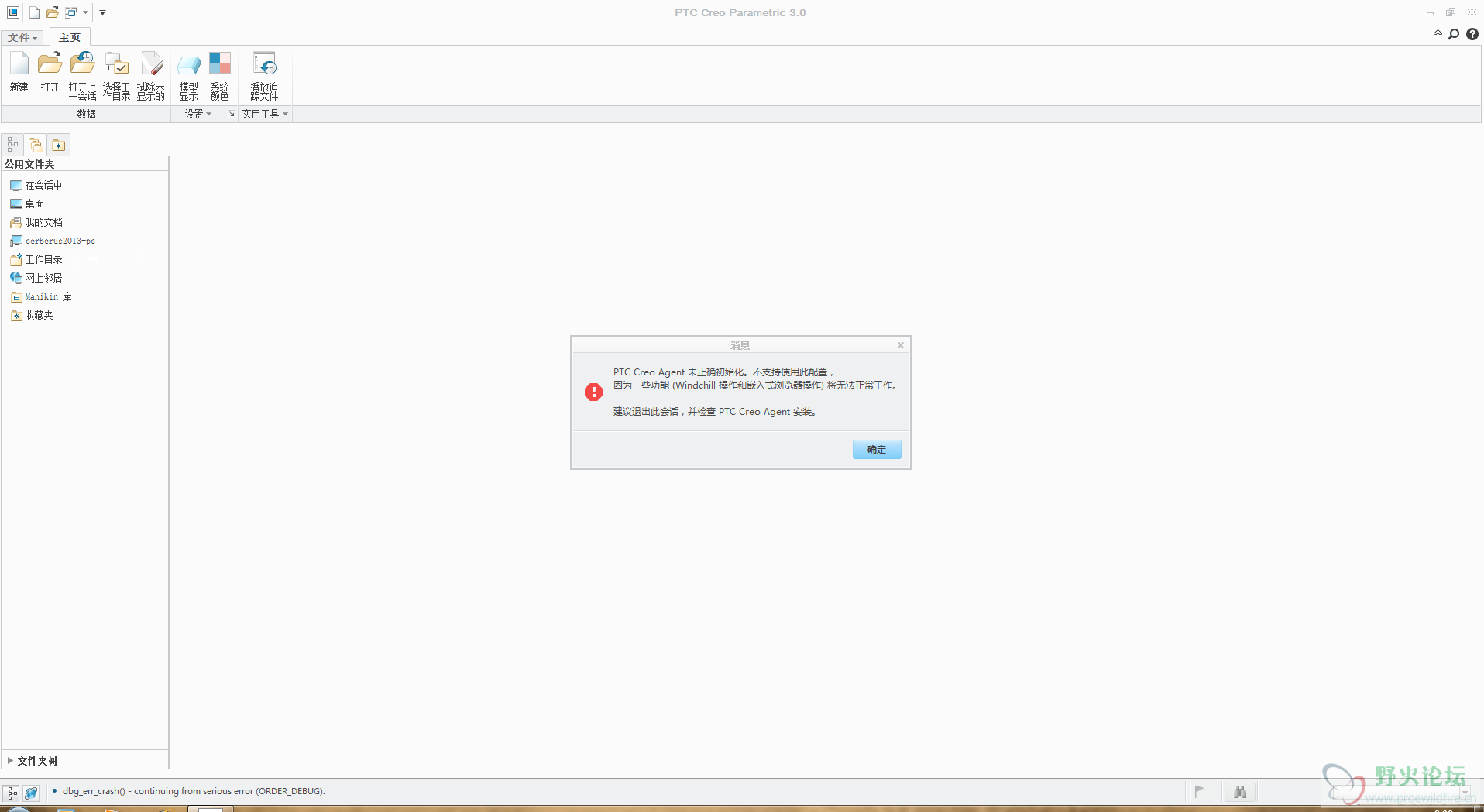Click 确定 to dismiss the message dialog

[877, 450]
